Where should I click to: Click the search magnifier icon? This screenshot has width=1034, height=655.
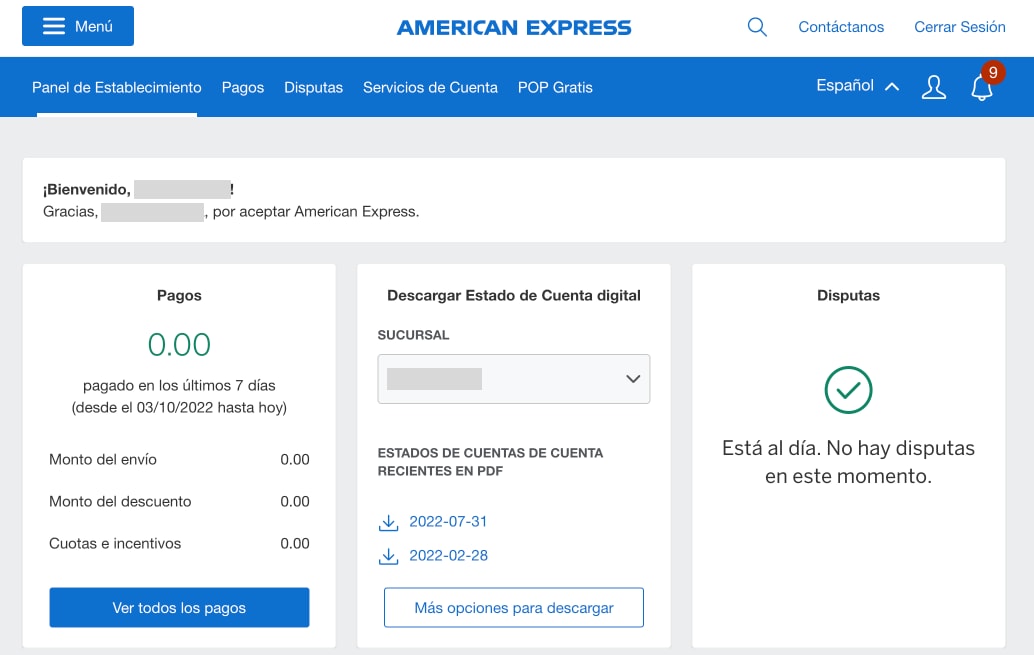tap(757, 27)
